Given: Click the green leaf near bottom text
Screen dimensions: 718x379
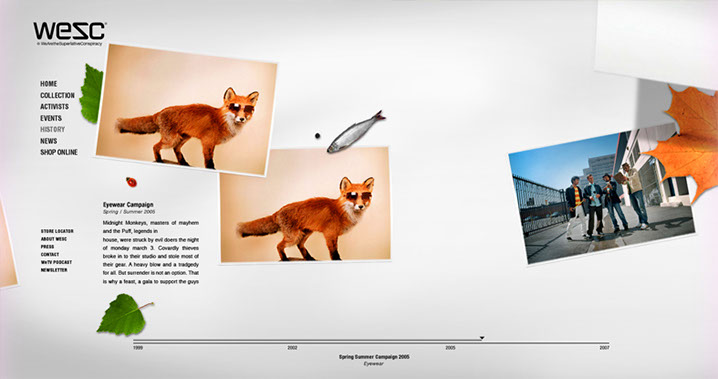Looking at the screenshot, I should (124, 314).
